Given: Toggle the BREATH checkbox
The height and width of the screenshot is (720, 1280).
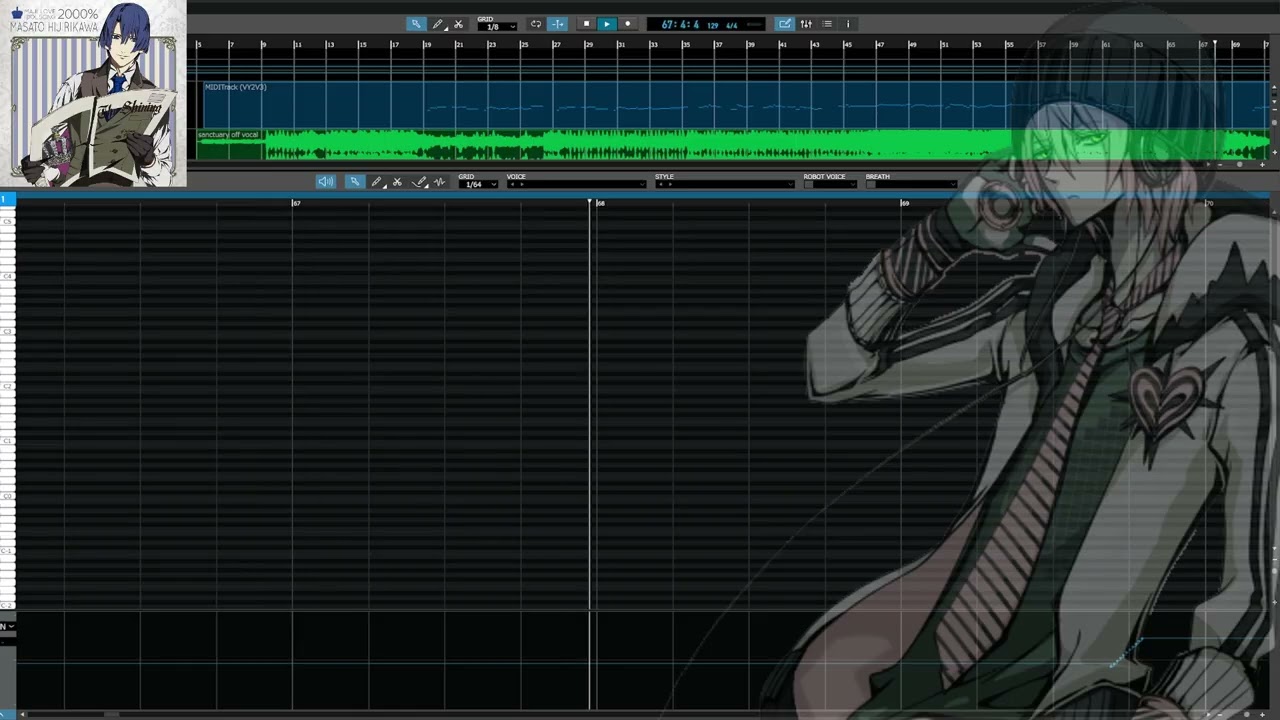Looking at the screenshot, I should point(871,184).
